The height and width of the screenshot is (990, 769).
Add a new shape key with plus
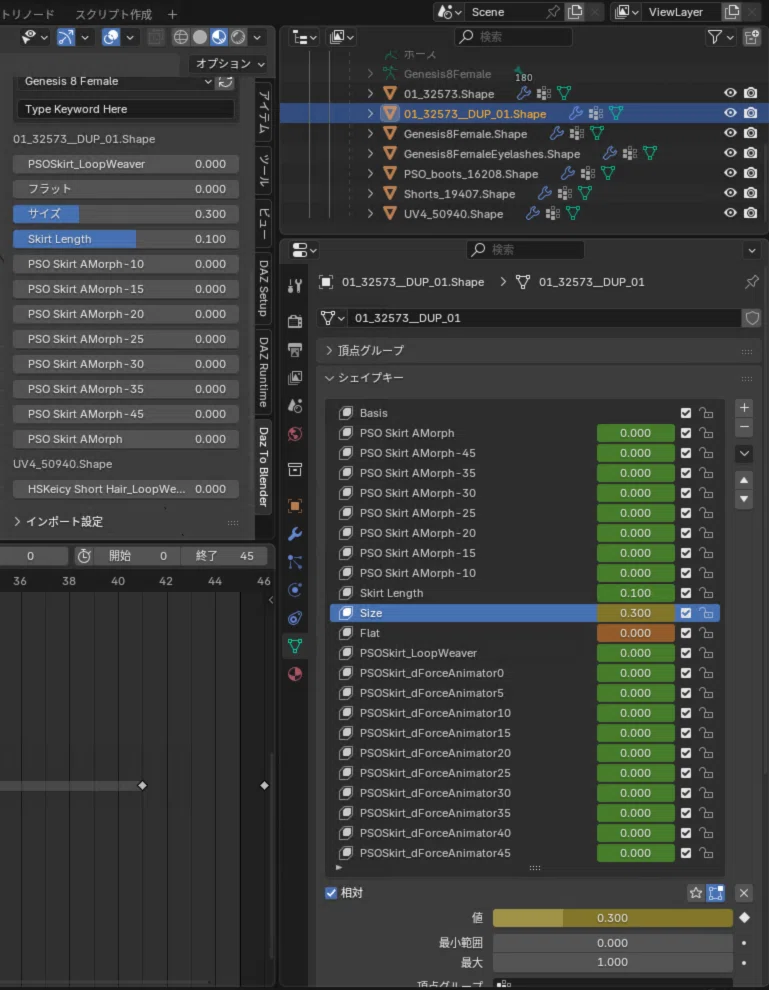(744, 408)
